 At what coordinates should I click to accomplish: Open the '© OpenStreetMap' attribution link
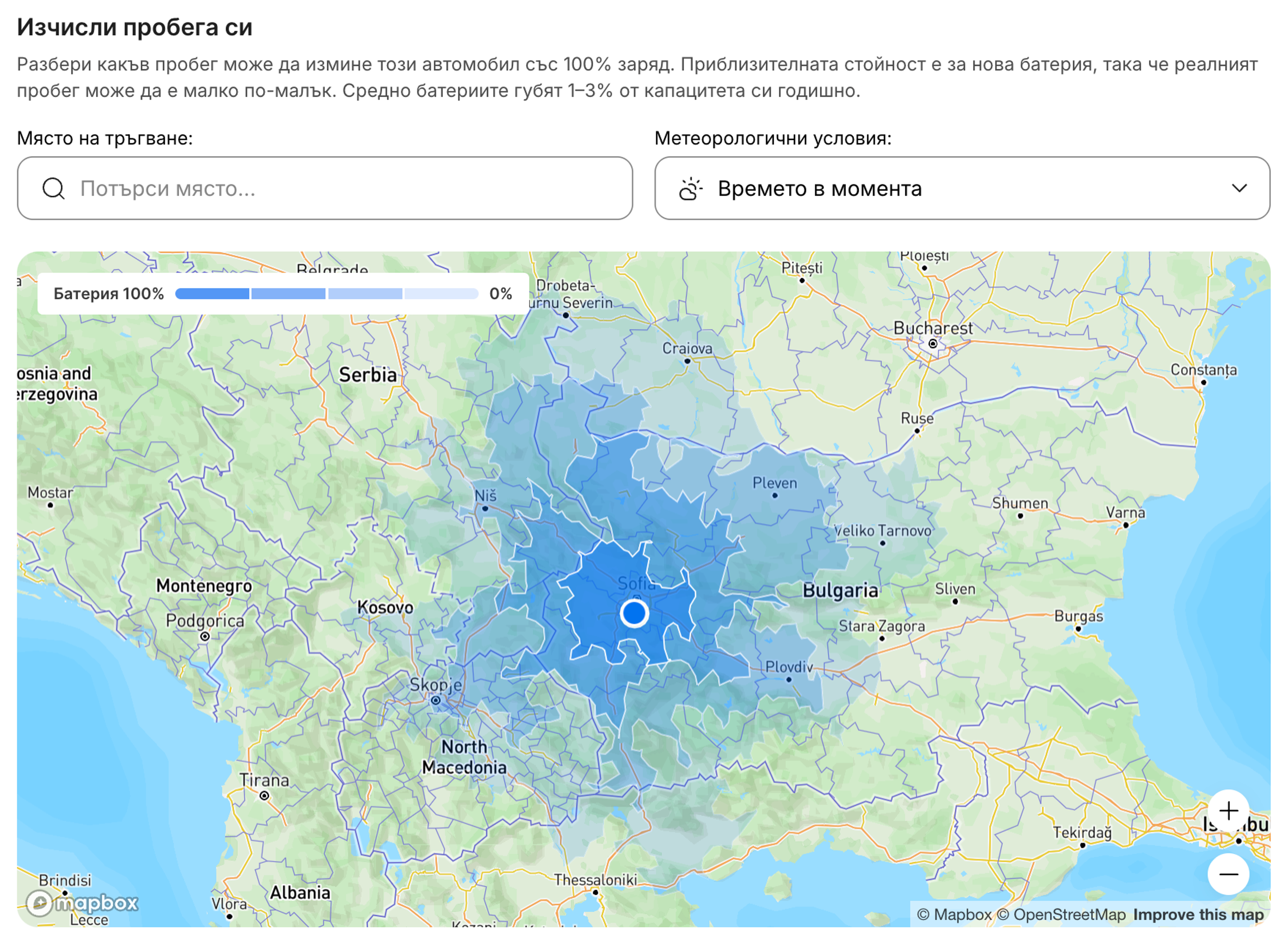click(1061, 915)
